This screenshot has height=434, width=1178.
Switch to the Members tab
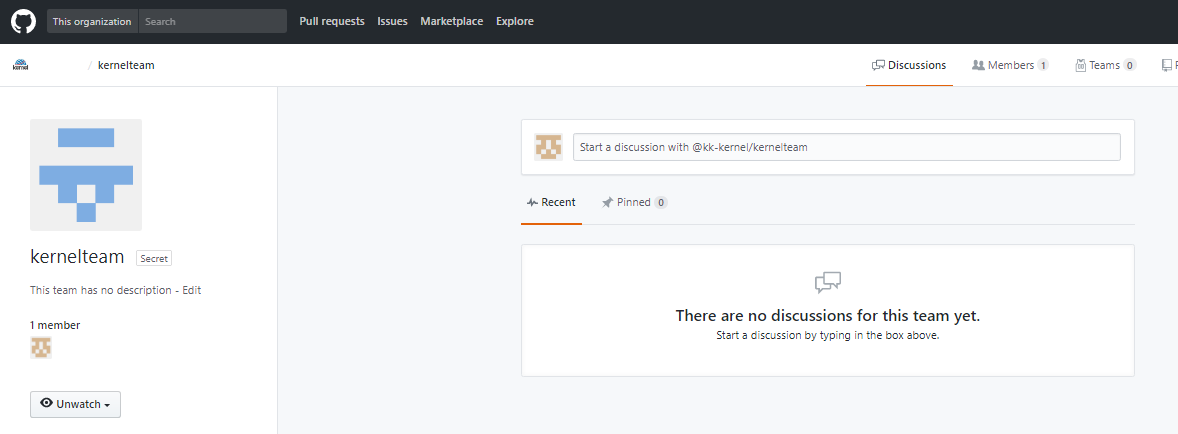point(1010,65)
